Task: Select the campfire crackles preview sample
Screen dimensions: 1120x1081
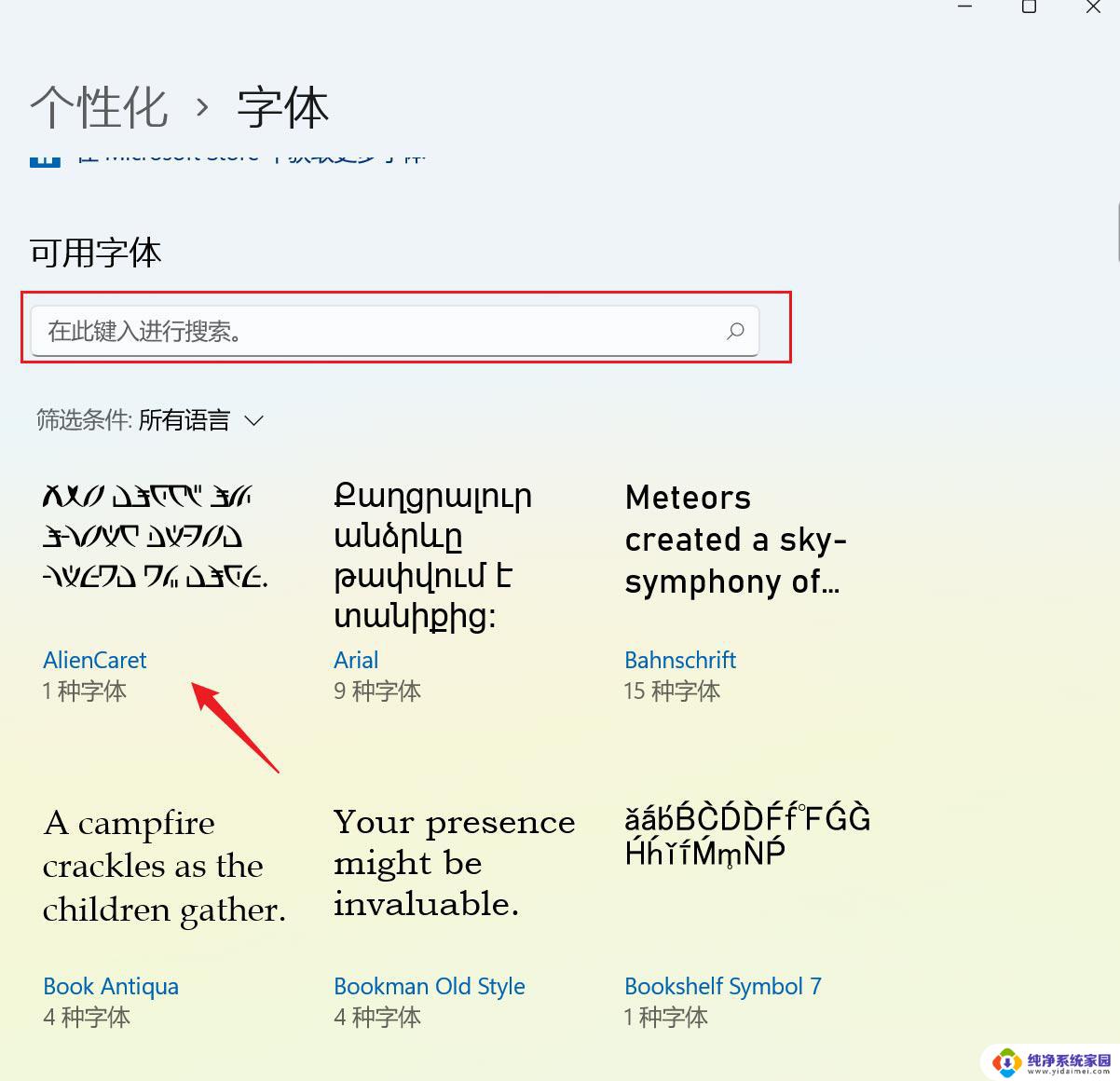Action: (x=164, y=866)
